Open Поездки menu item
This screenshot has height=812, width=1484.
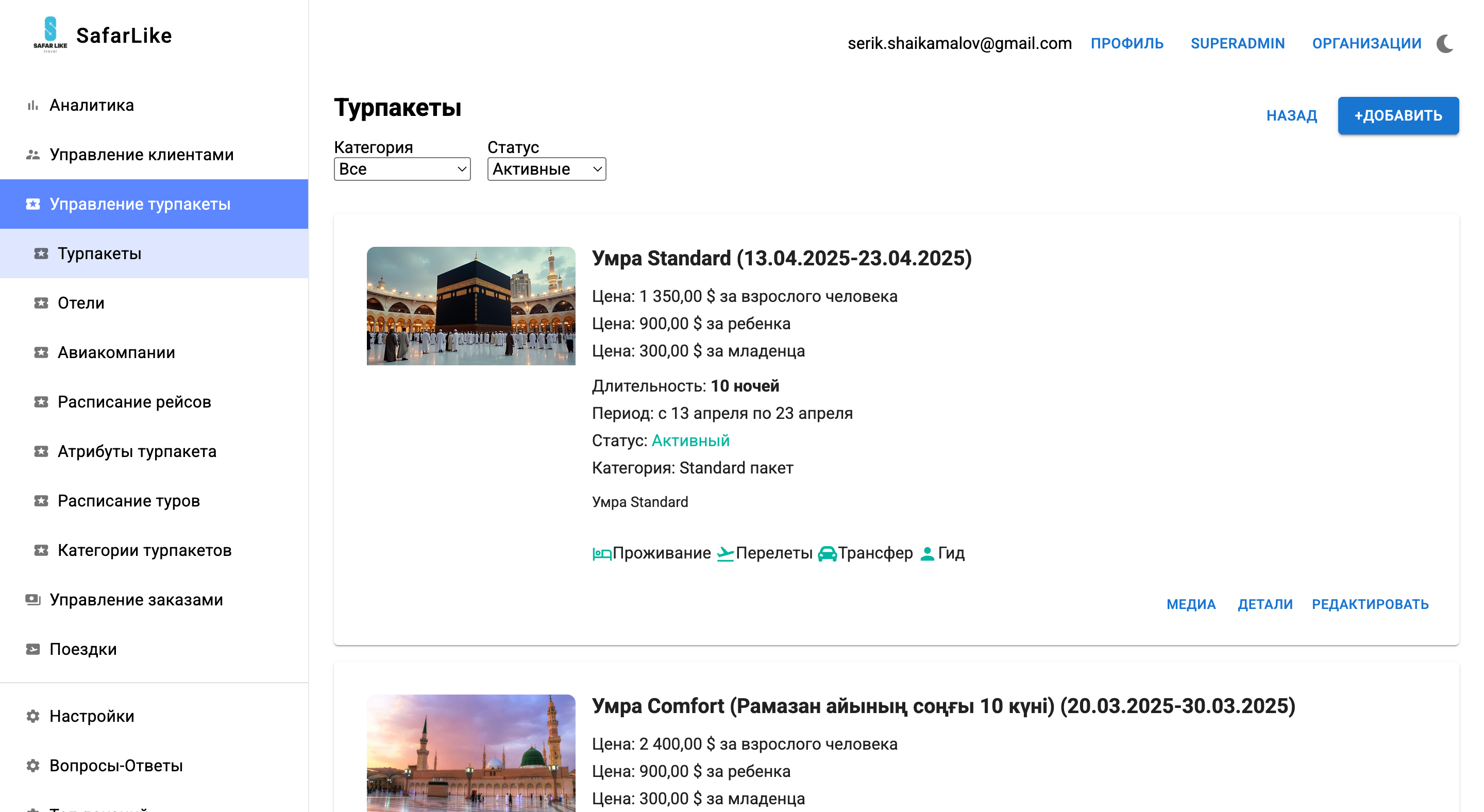154,650
